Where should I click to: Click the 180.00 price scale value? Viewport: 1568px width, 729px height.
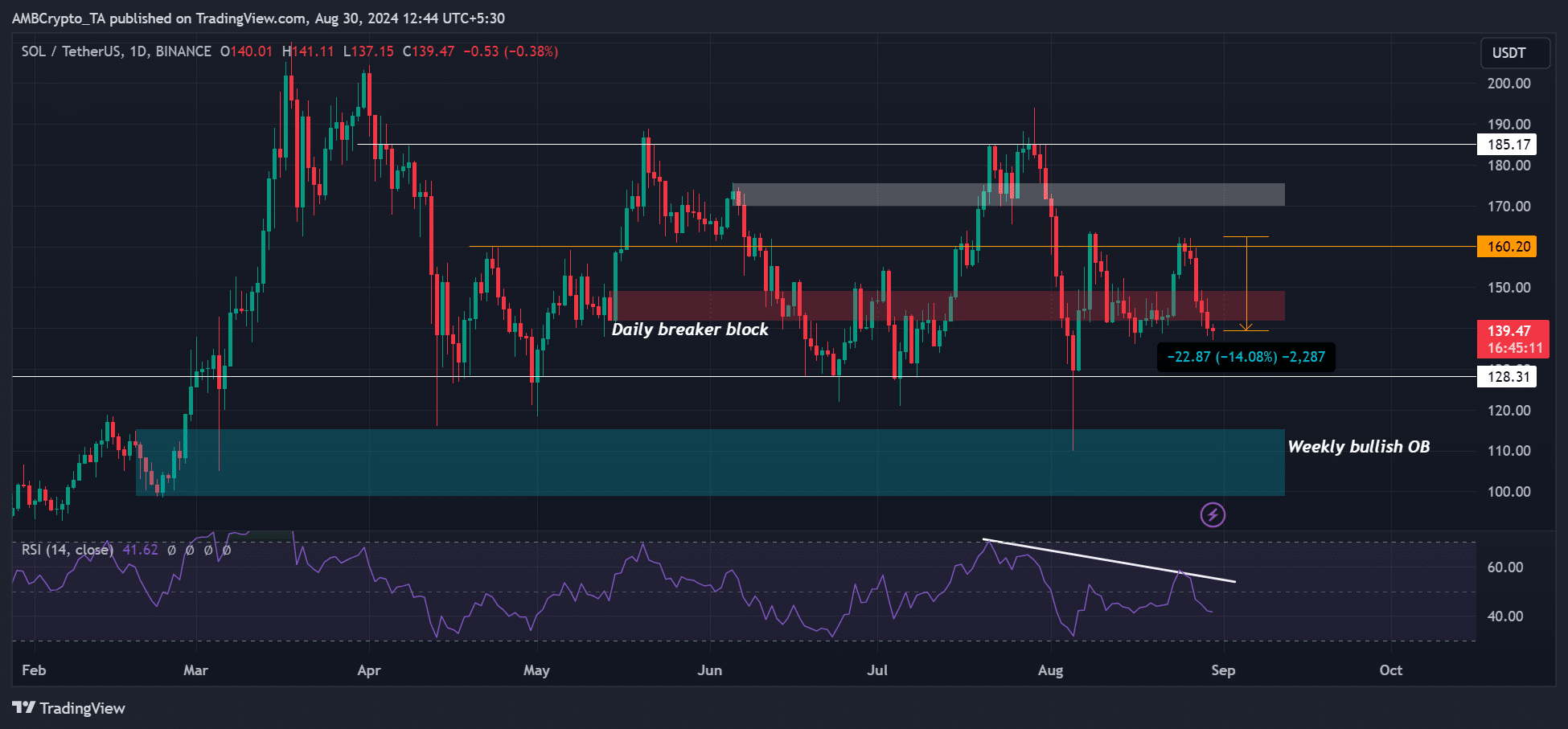1509,166
